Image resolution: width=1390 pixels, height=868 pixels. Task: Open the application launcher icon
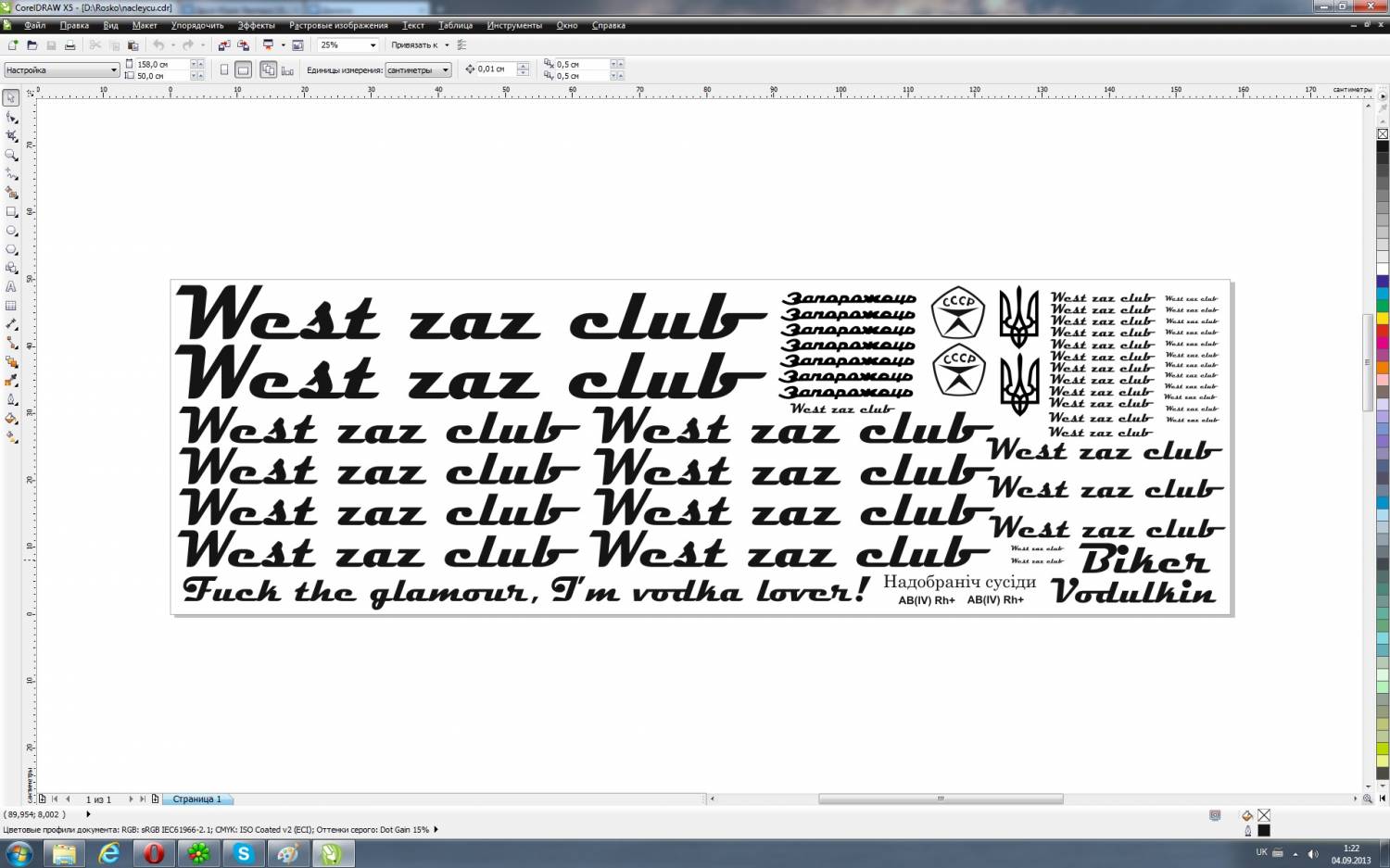click(269, 44)
